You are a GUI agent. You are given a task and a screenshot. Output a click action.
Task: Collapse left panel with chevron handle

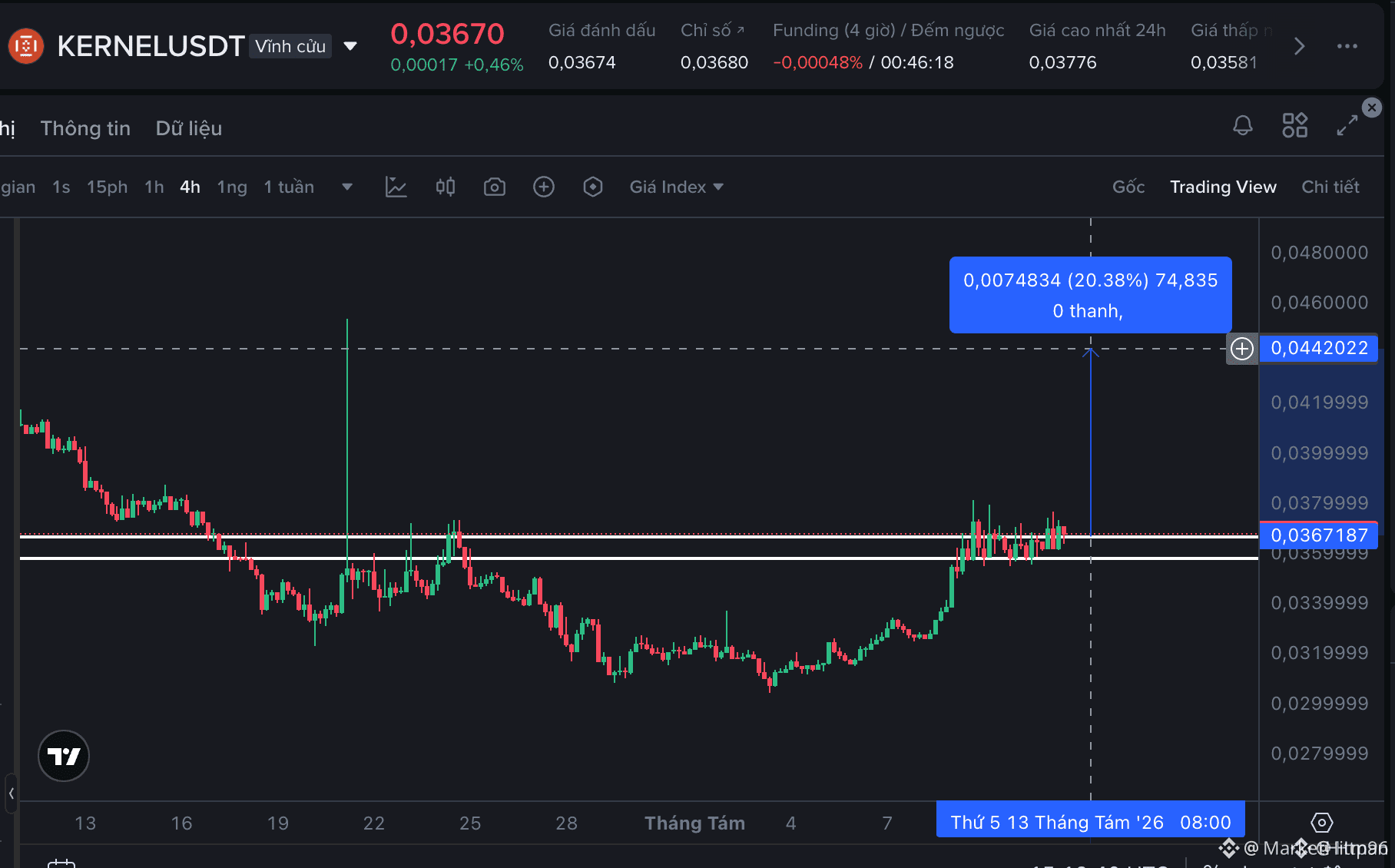pos(11,793)
